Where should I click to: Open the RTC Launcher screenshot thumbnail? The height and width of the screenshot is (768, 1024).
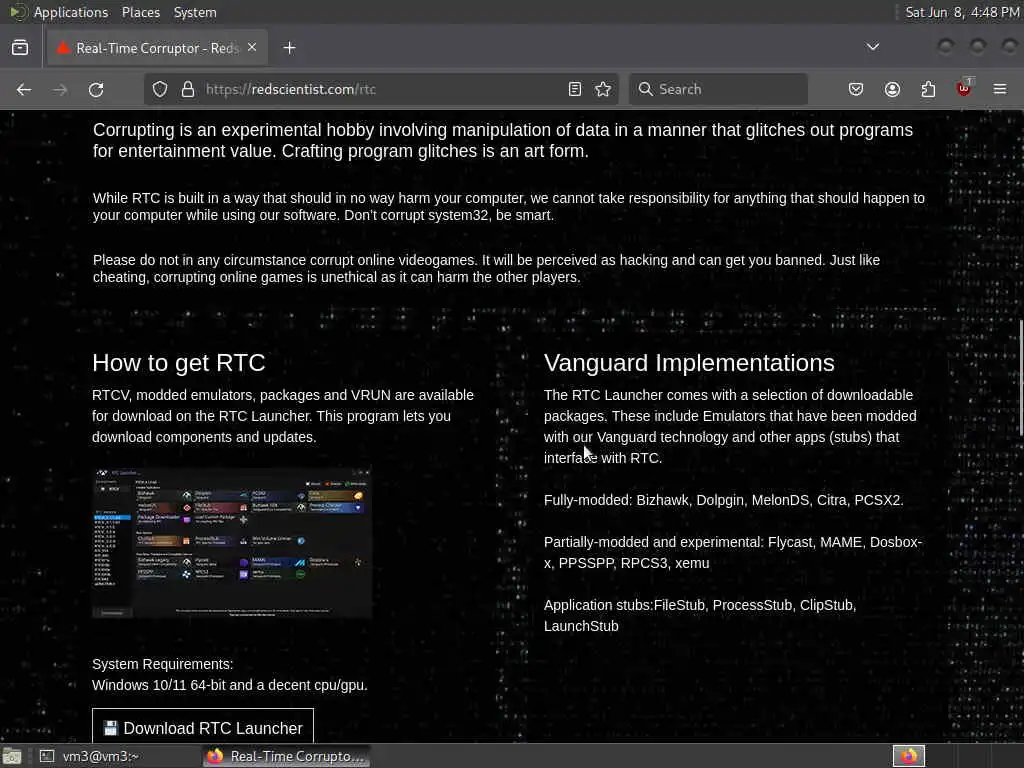(232, 543)
